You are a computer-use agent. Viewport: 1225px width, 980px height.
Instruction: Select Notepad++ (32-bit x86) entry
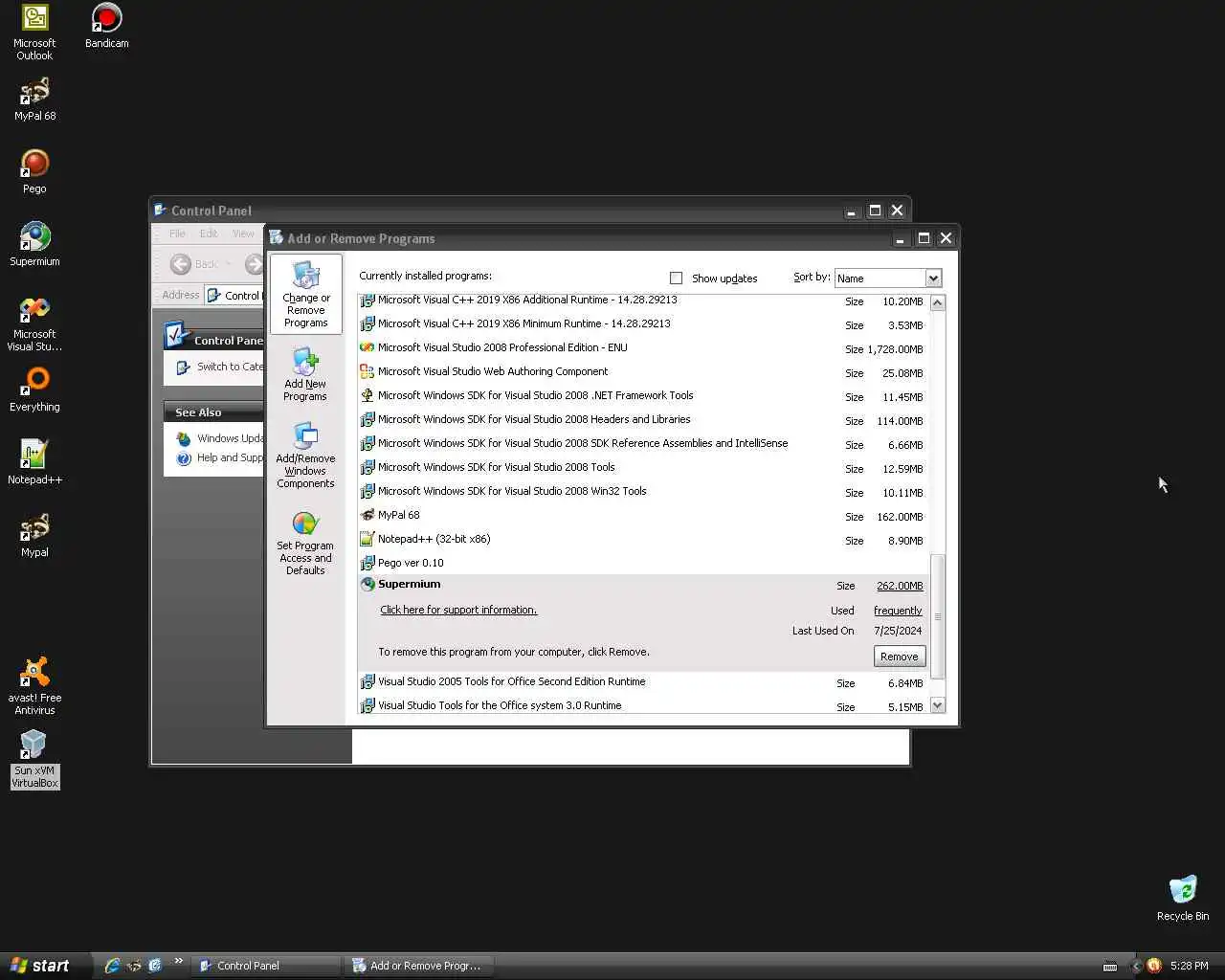(x=641, y=539)
